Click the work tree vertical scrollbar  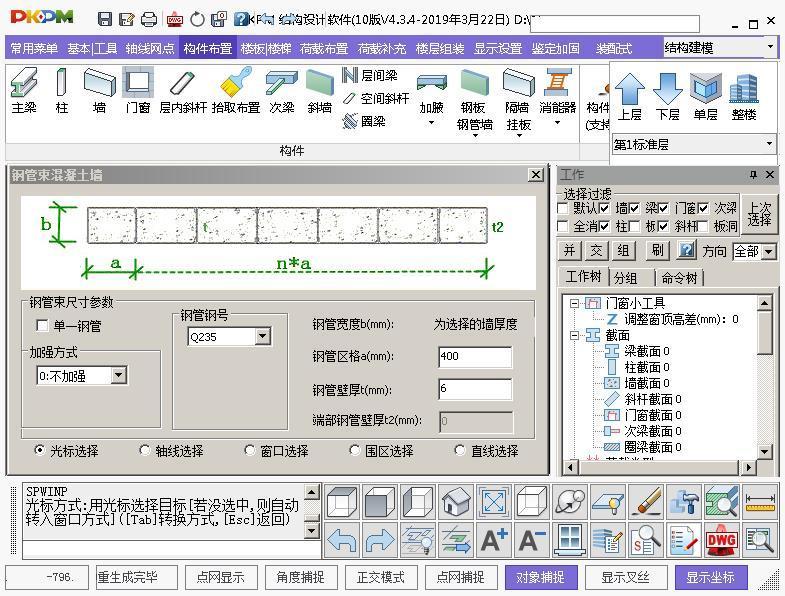tap(764, 377)
